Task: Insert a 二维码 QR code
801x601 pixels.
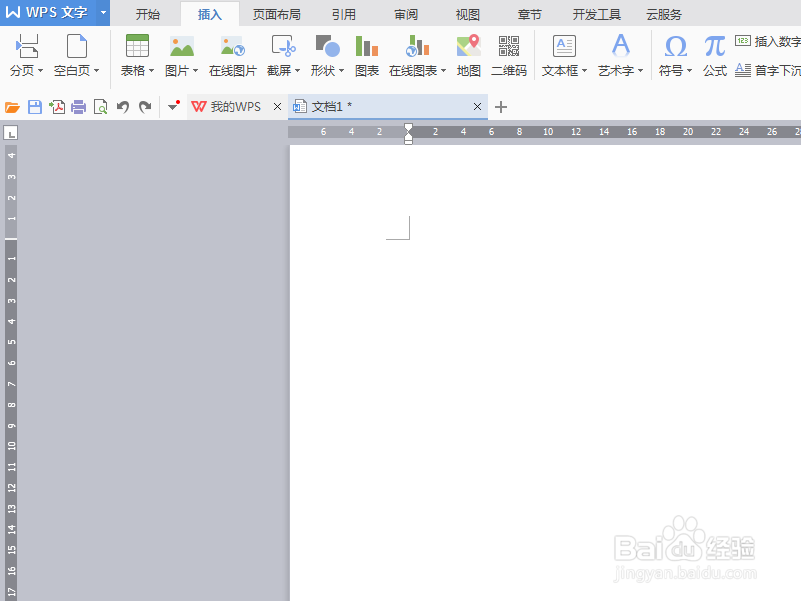Action: tap(509, 56)
